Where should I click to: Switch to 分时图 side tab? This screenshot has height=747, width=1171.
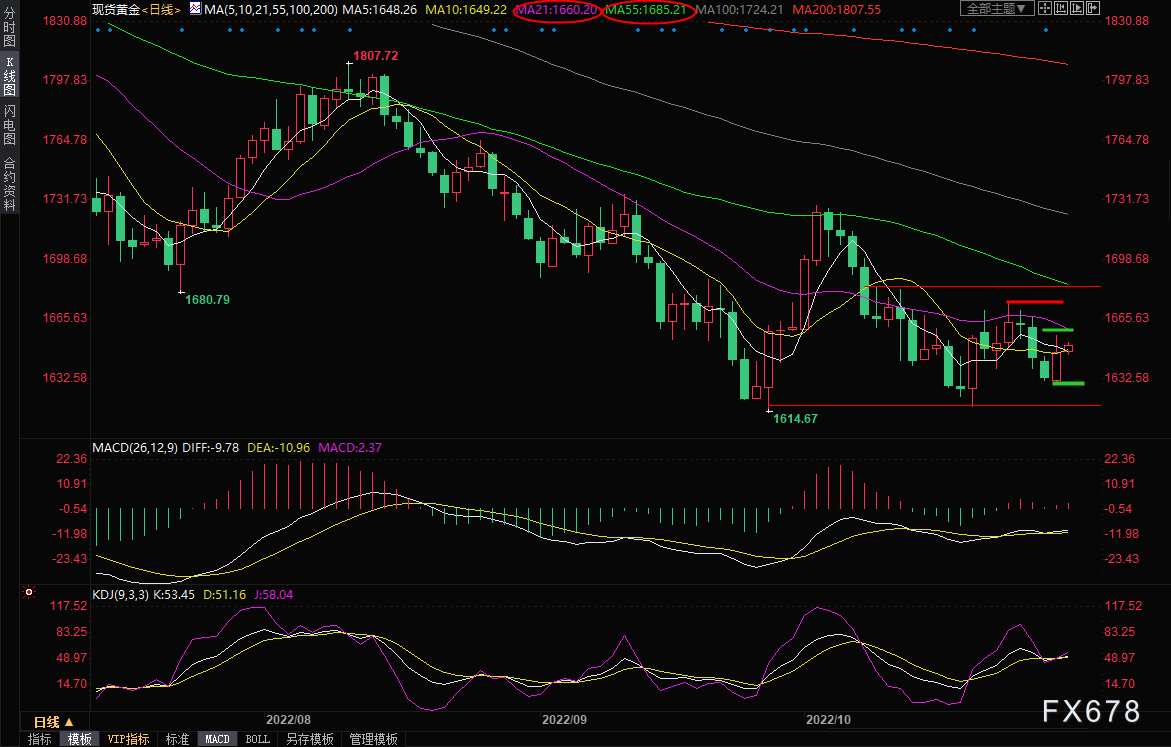9,33
